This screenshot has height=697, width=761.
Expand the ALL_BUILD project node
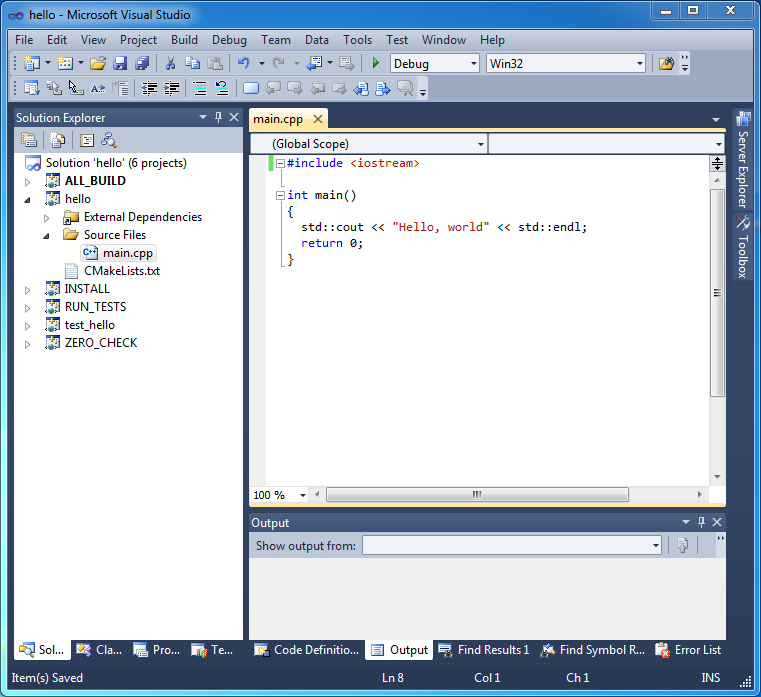28,182
